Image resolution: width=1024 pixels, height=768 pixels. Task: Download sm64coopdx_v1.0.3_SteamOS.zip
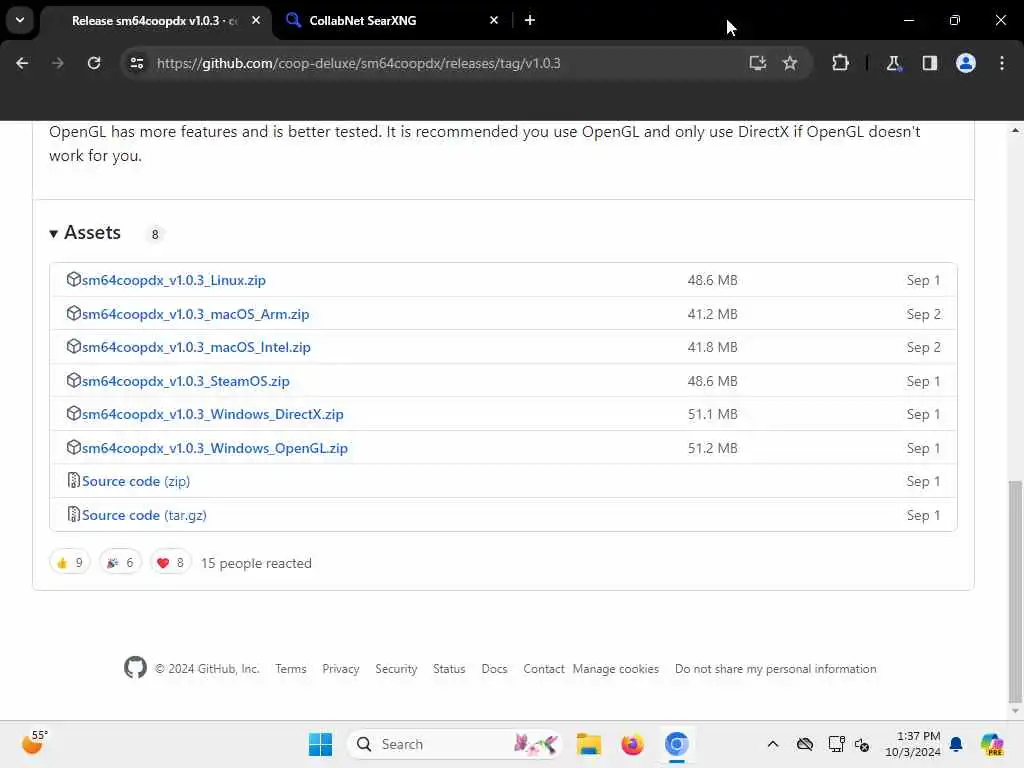tap(185, 381)
